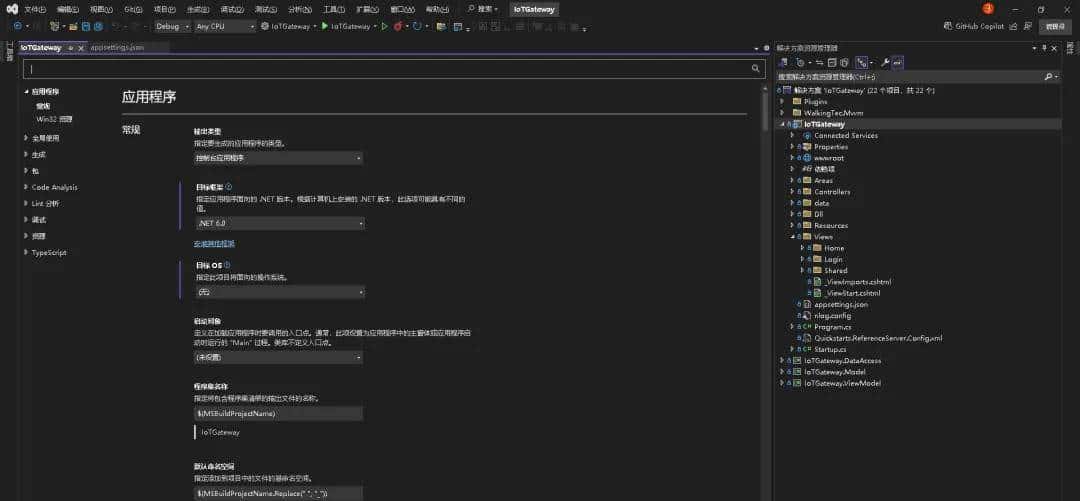The width and height of the screenshot is (1080, 501).
Task: Select Quickstarts.ReferenceServer.Config.xml file
Action: (x=878, y=338)
